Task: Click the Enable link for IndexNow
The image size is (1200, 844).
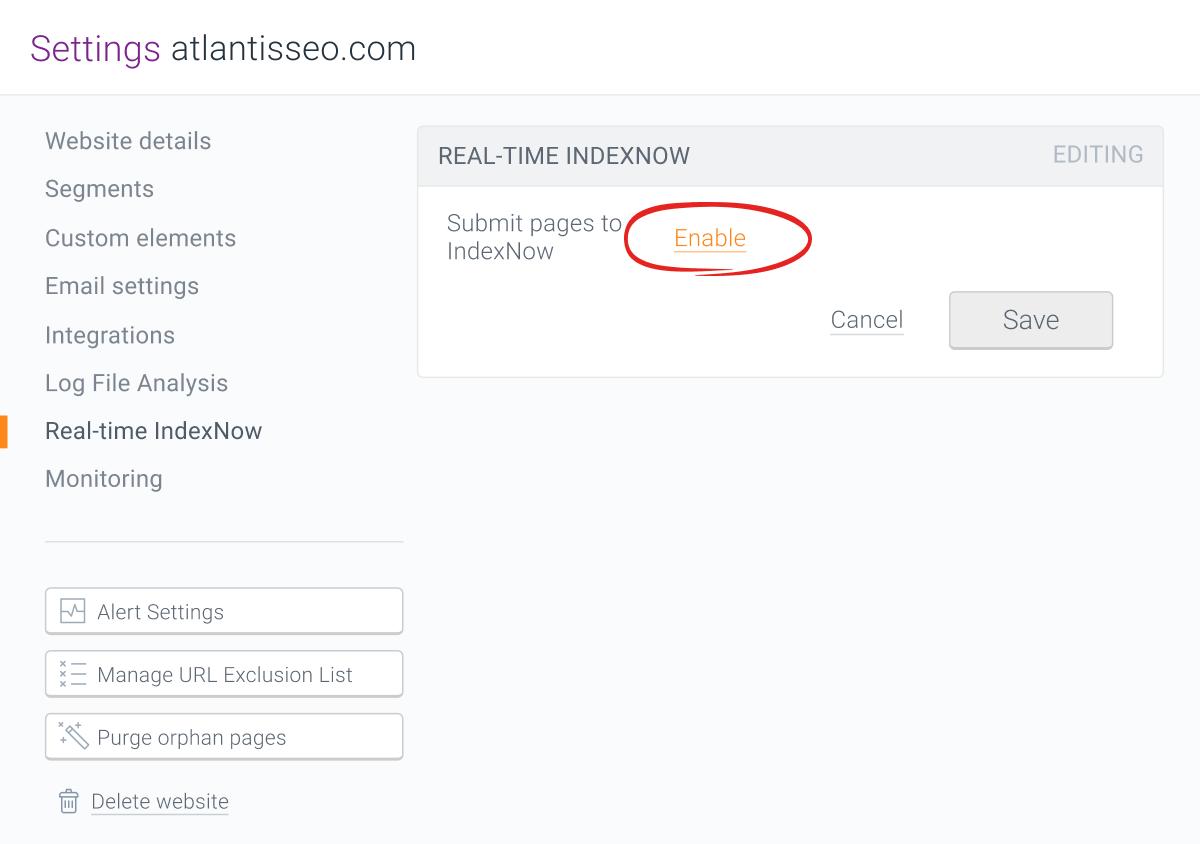Action: point(710,238)
